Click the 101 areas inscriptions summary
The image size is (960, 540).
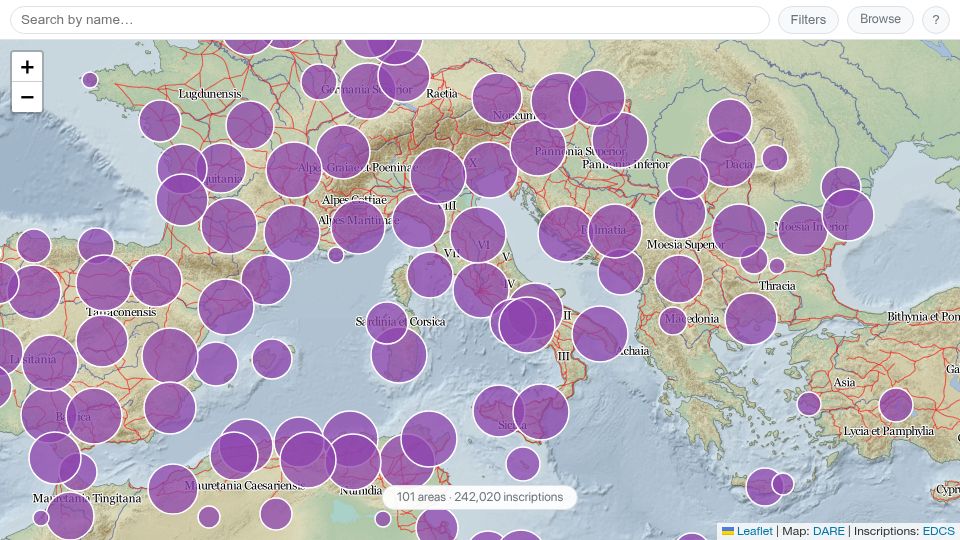(479, 497)
